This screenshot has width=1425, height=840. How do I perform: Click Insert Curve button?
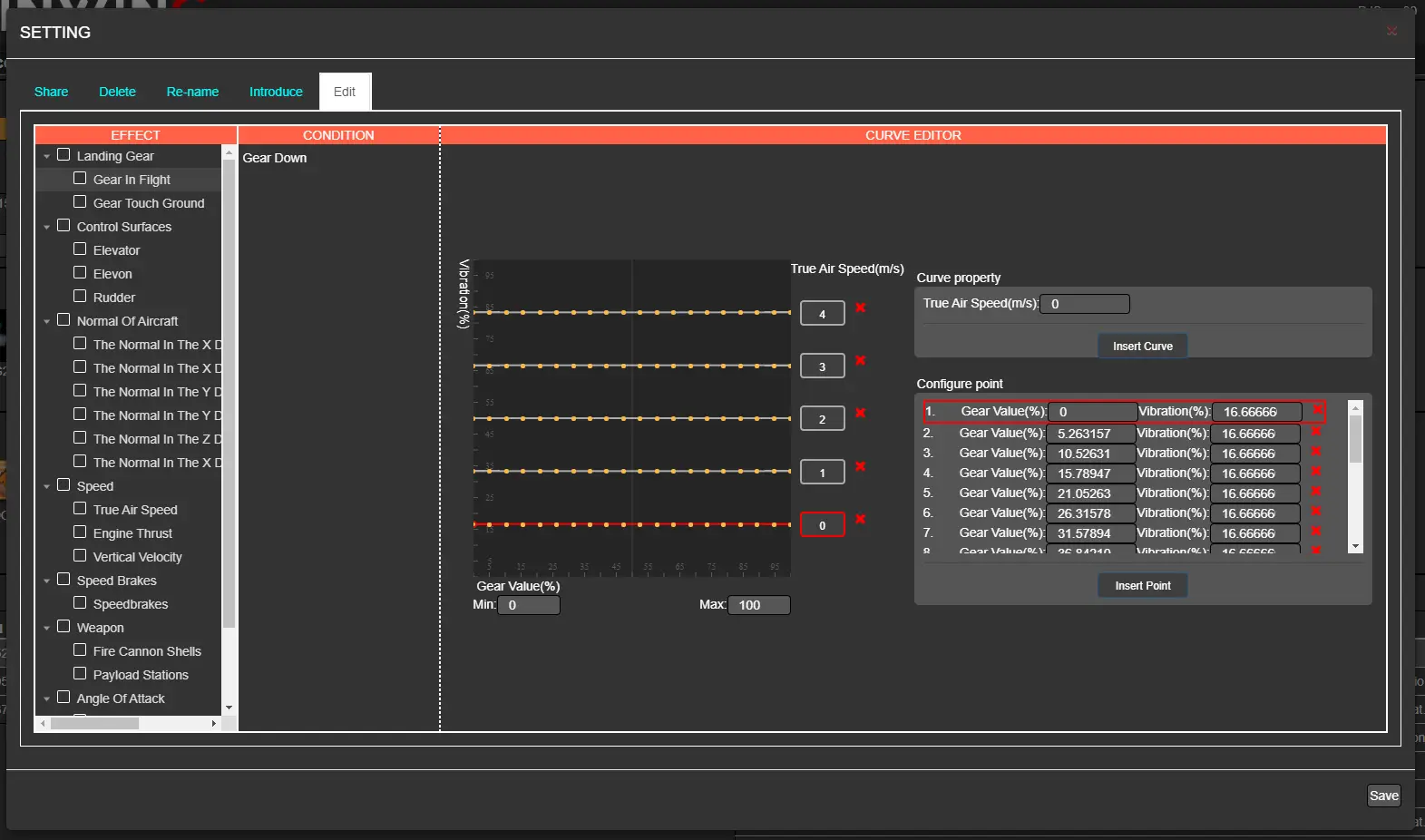pos(1143,347)
